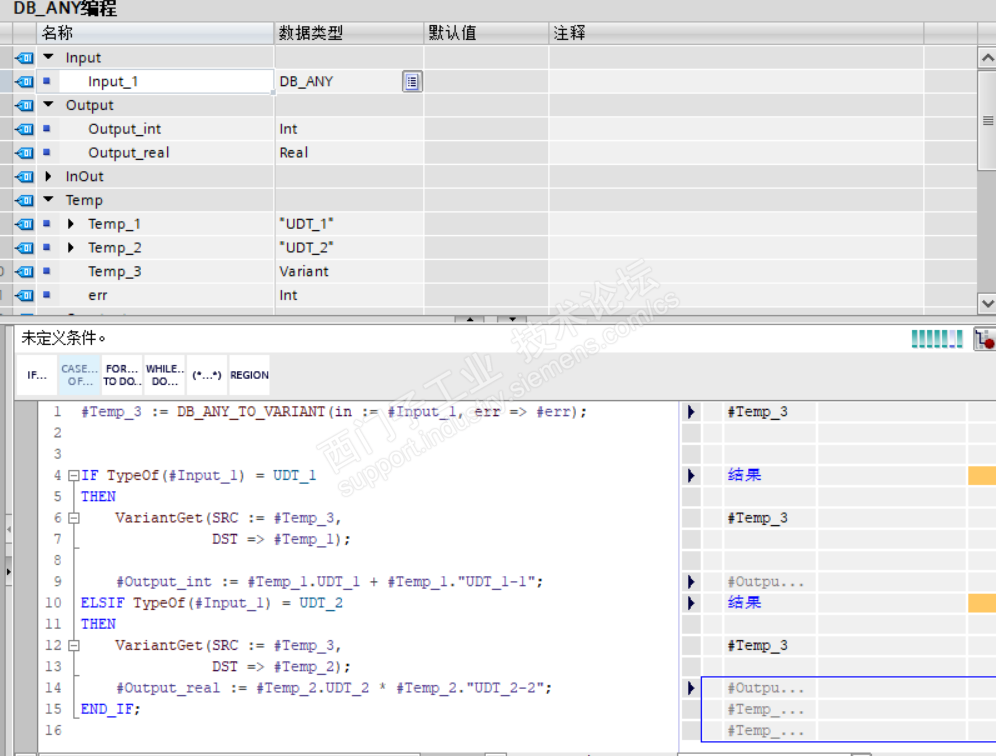
Task: Expand watch arrow for line 9 #Outpu...
Action: 691,581
